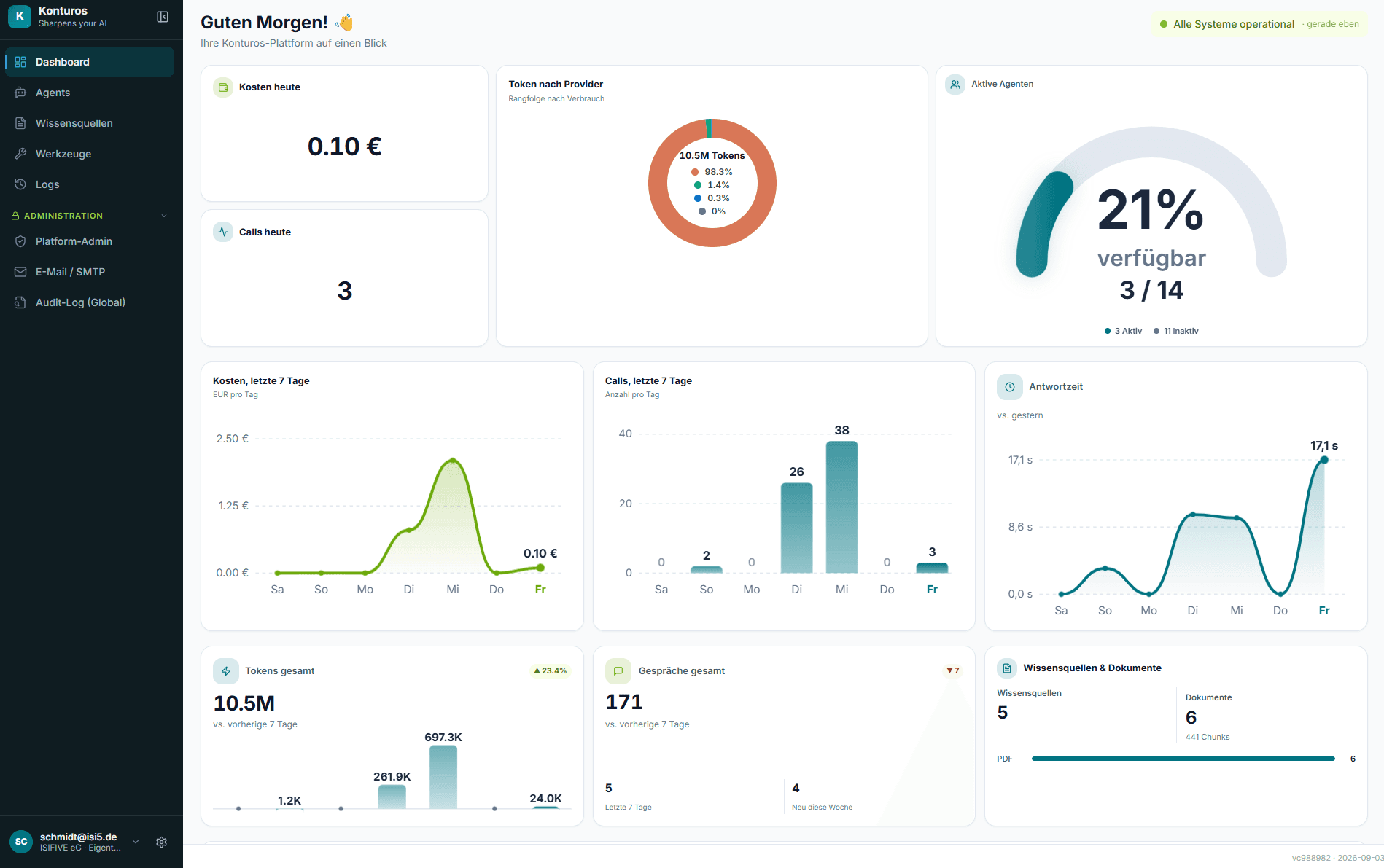Click the PDF progress bar
The height and width of the screenshot is (868, 1384).
1183,759
